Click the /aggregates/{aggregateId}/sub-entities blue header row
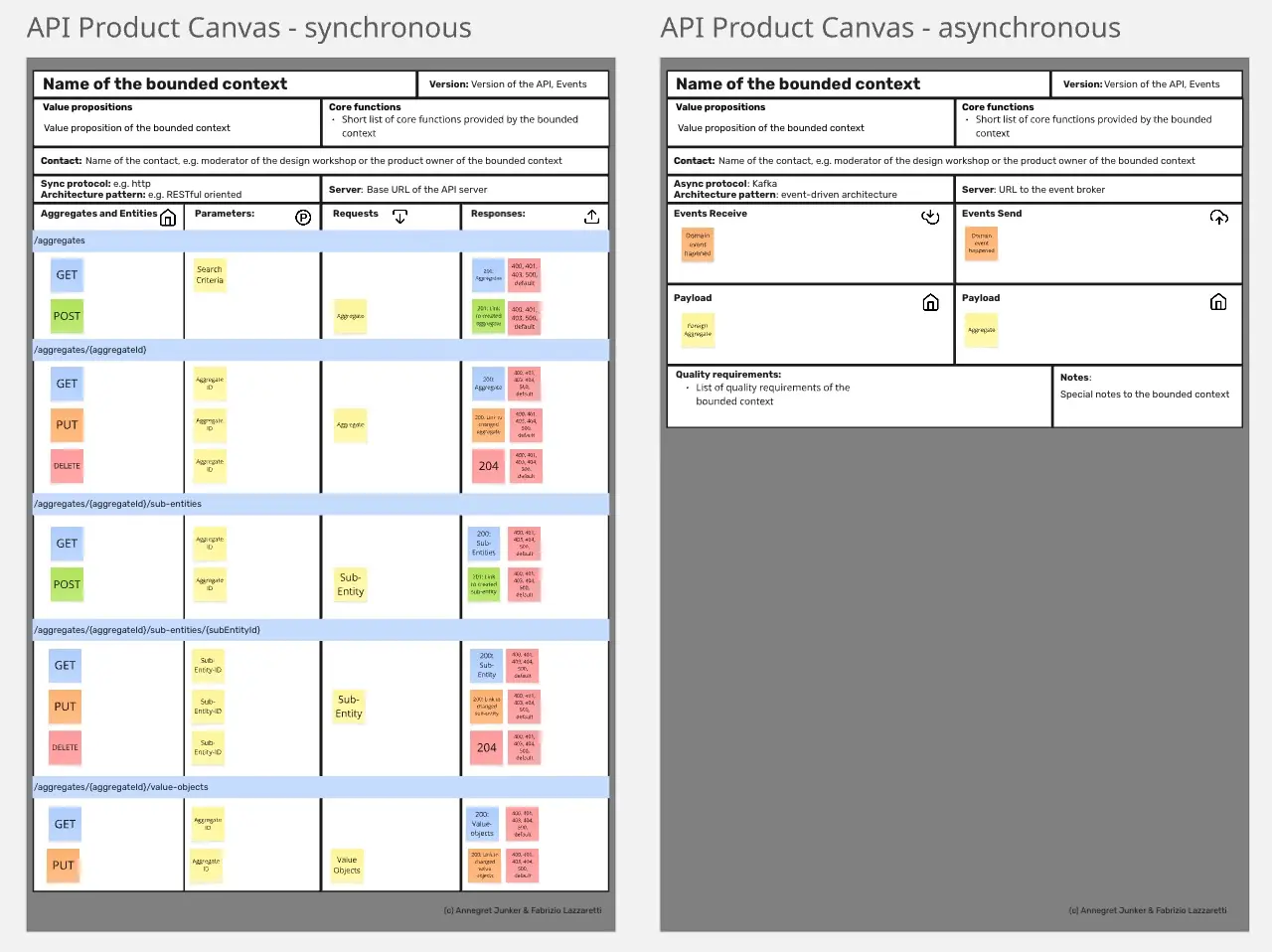 point(320,504)
